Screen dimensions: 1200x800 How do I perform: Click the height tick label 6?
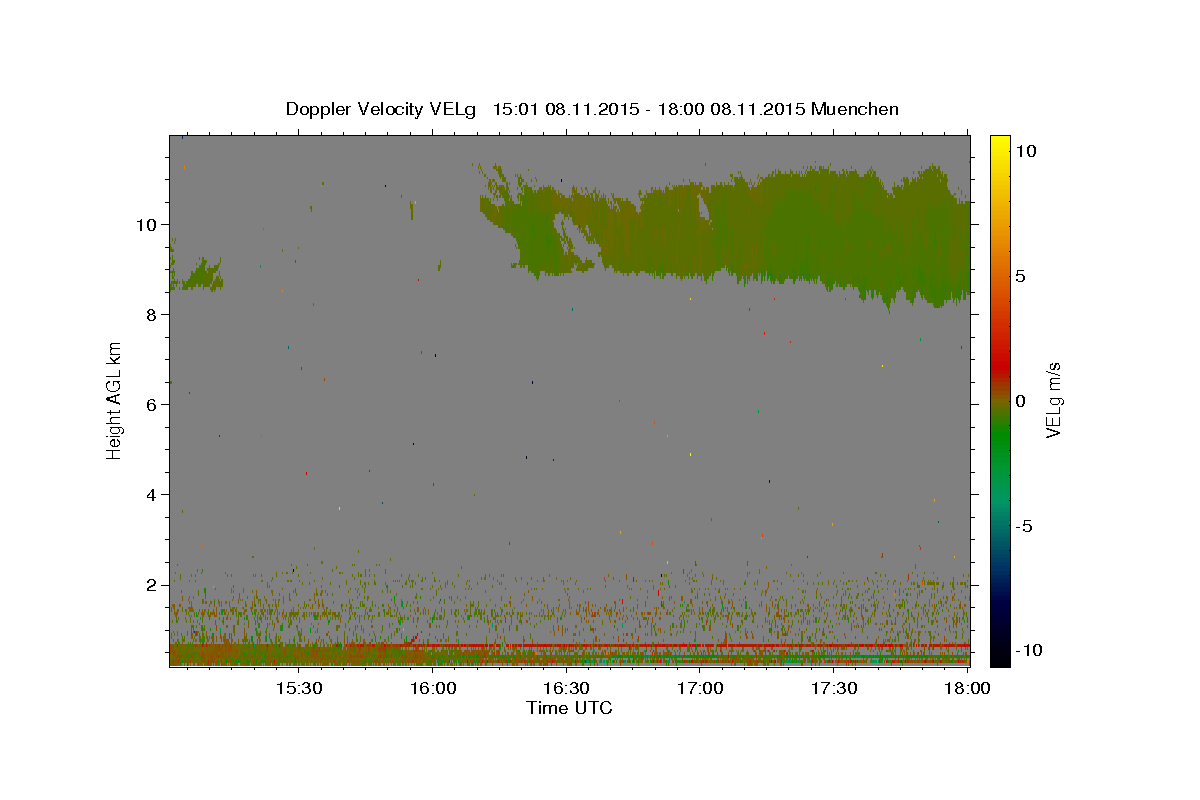point(153,405)
